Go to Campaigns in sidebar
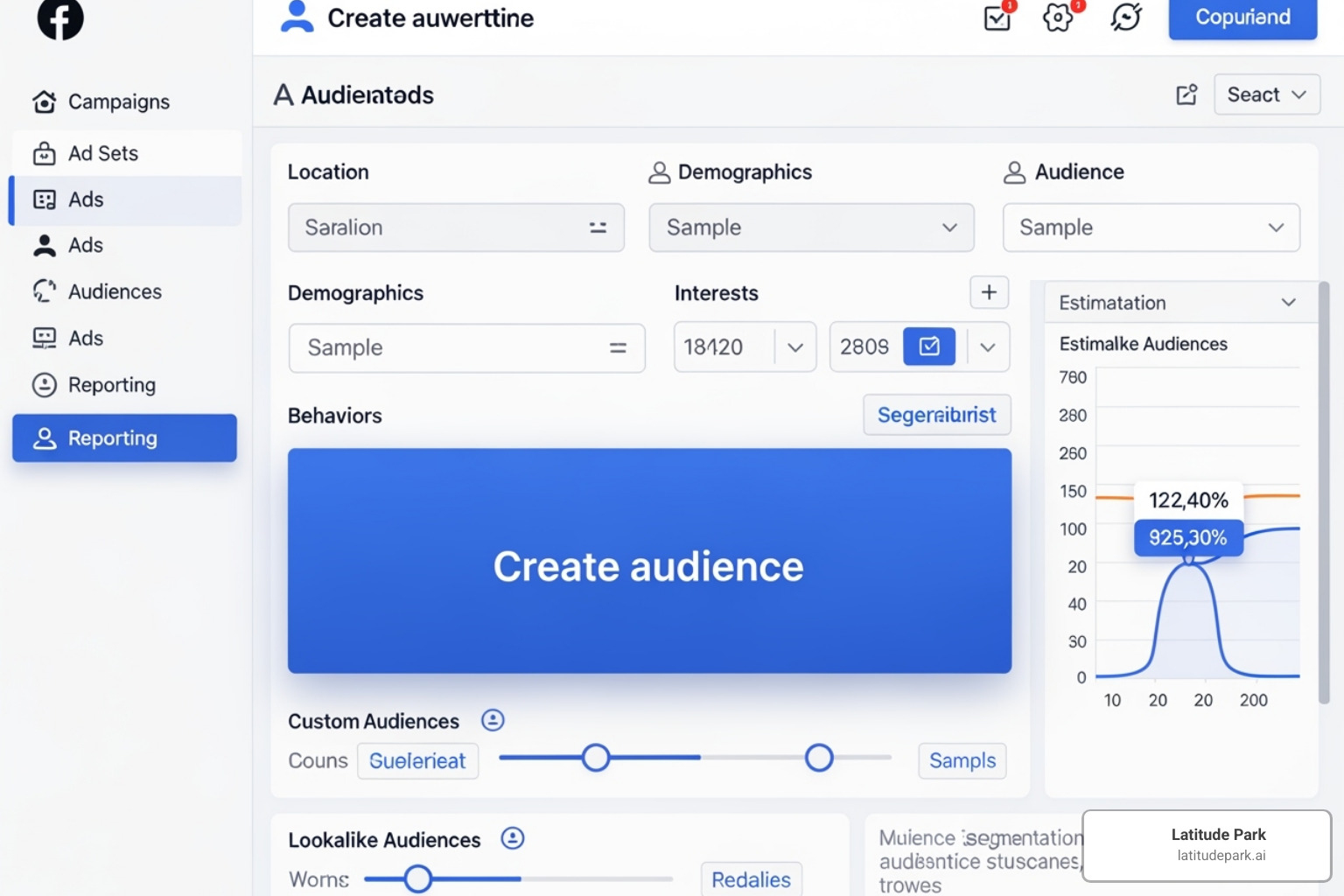1344x896 pixels. tap(119, 102)
